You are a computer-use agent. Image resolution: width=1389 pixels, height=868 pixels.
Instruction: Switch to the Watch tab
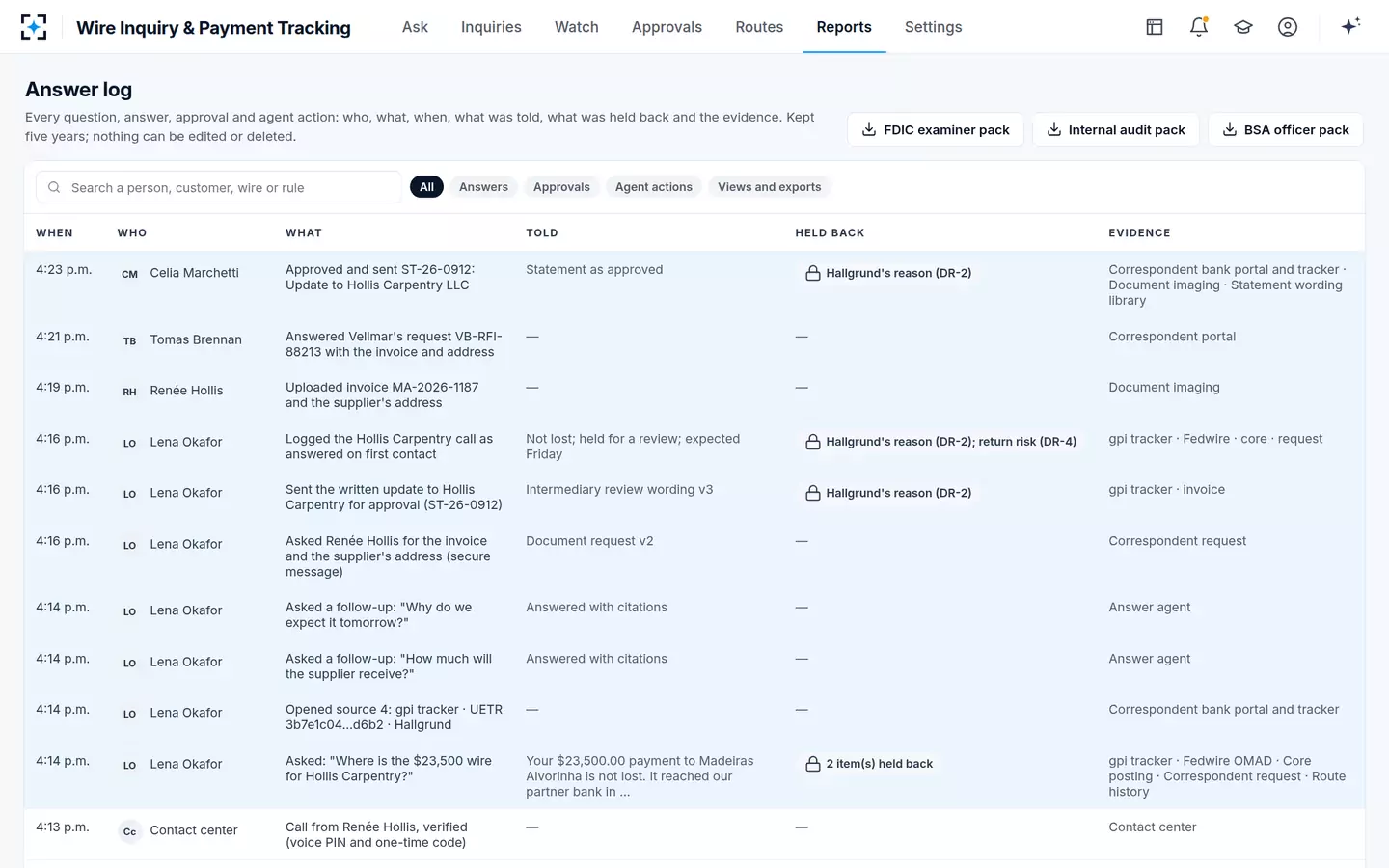tap(577, 27)
